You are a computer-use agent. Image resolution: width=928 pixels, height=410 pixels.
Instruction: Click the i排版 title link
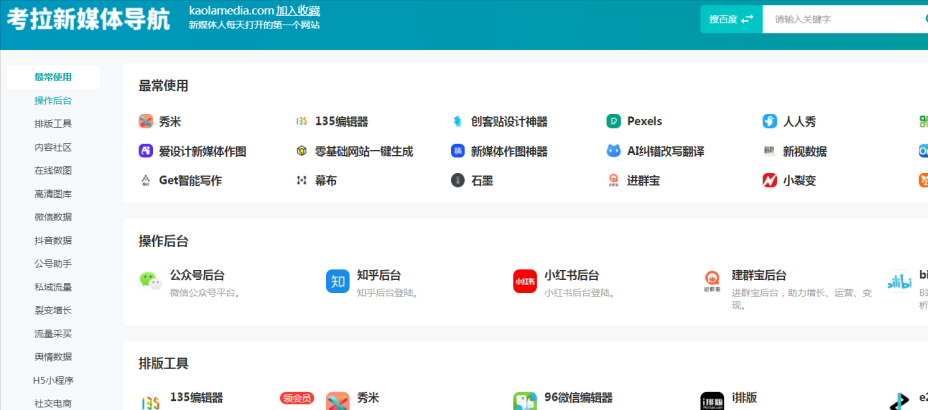744,398
